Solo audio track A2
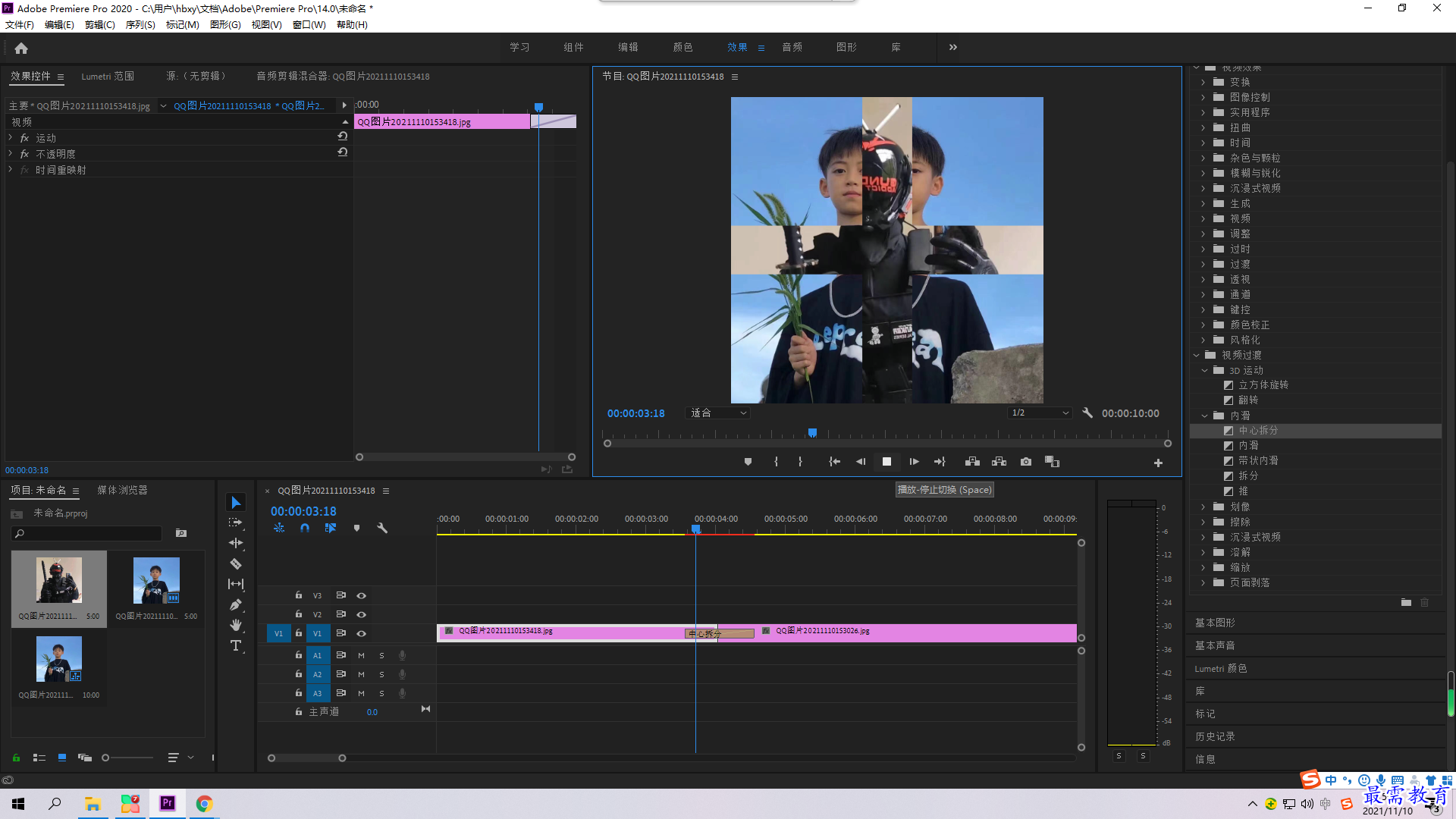 (x=381, y=674)
